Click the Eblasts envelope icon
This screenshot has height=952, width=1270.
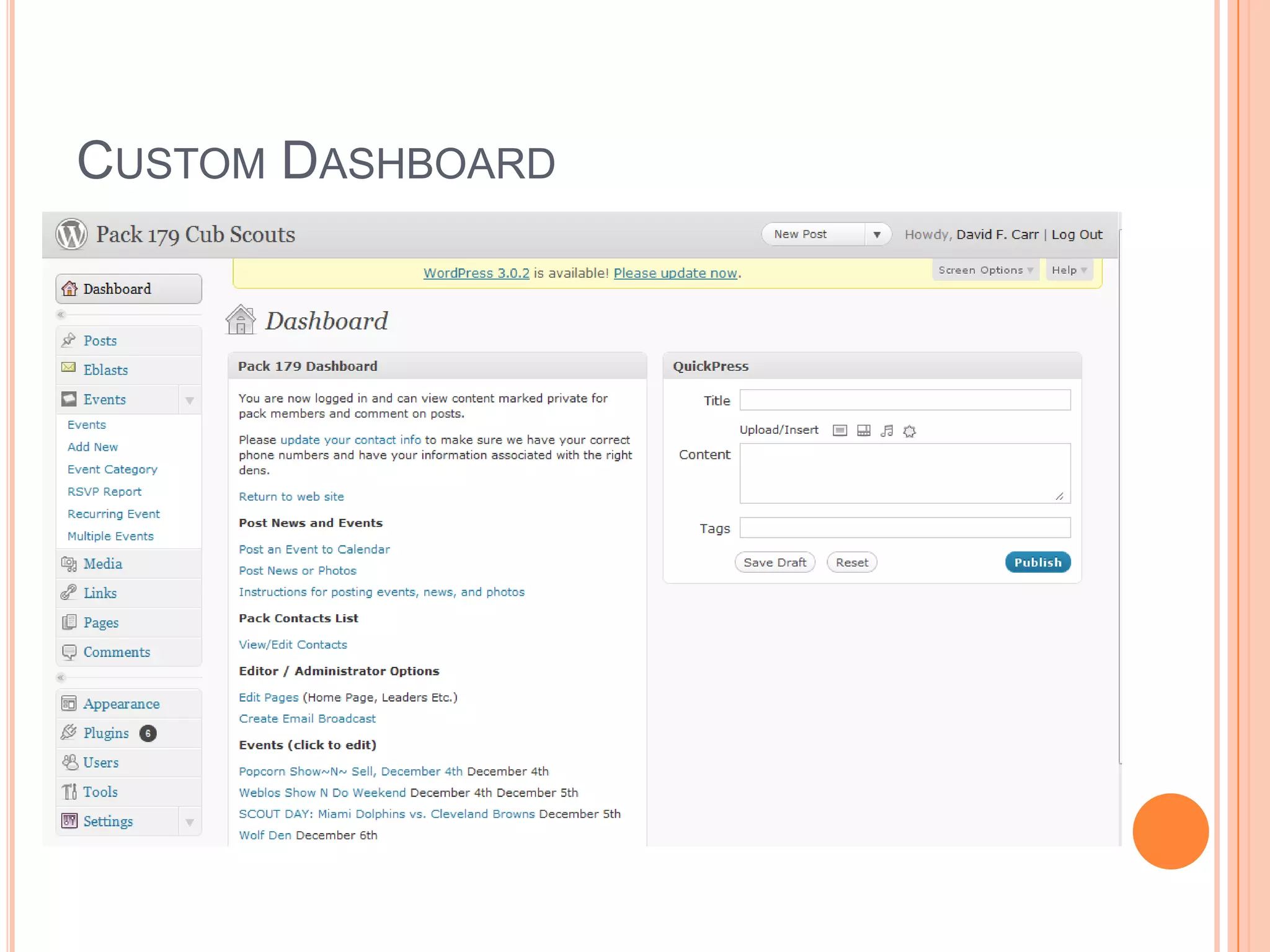pyautogui.click(x=69, y=368)
